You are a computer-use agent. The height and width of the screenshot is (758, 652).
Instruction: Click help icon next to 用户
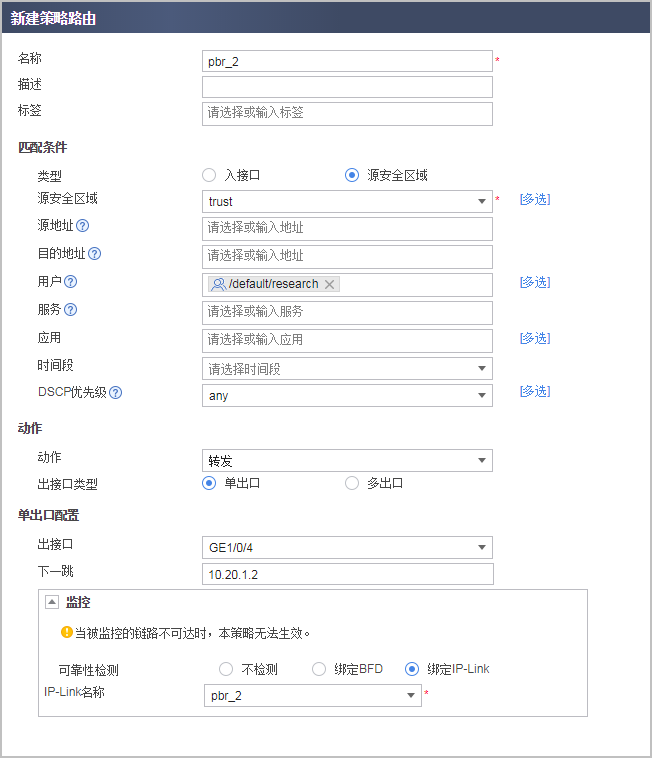tap(71, 282)
